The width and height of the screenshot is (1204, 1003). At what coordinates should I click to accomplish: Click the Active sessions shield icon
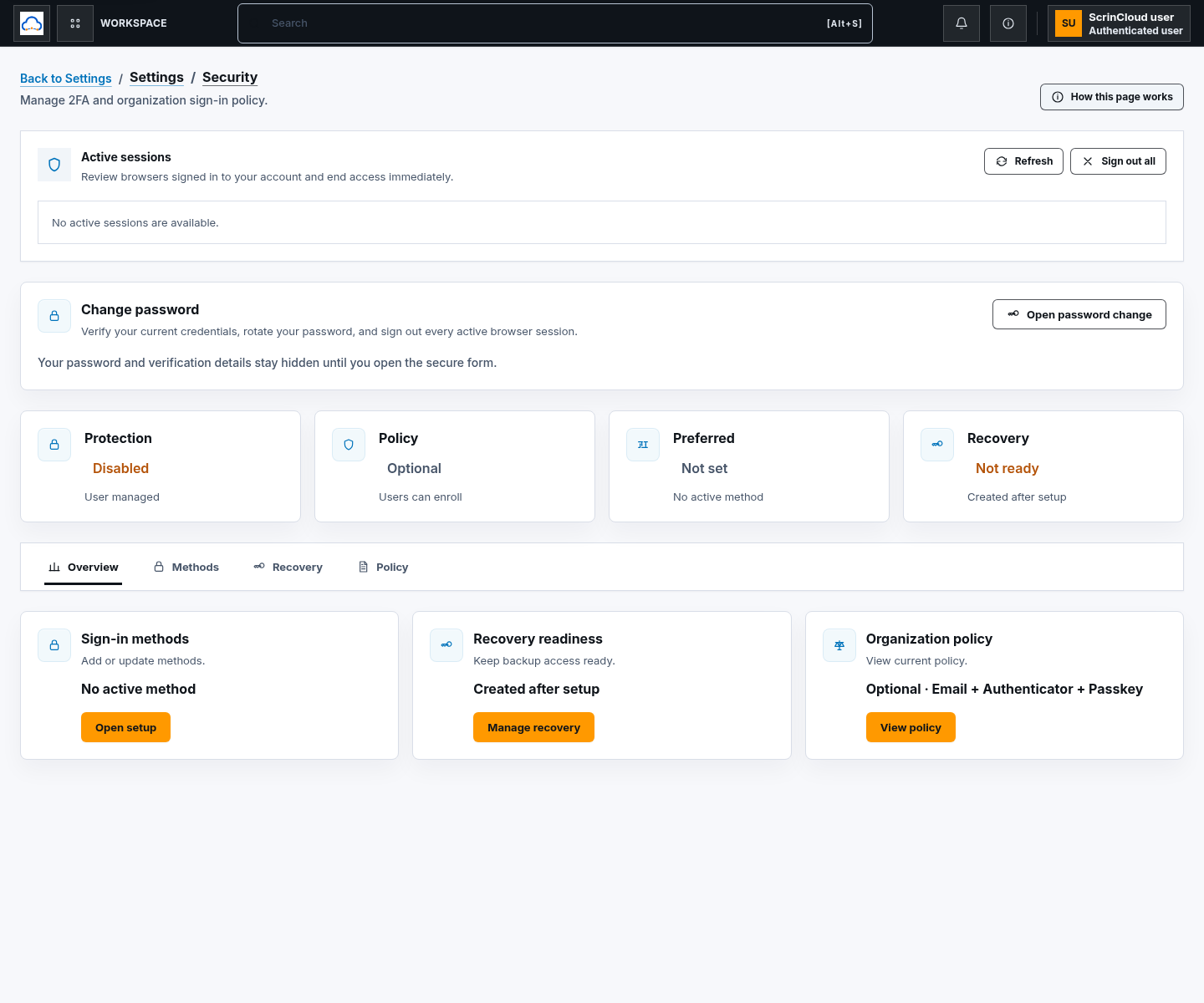coord(54,165)
